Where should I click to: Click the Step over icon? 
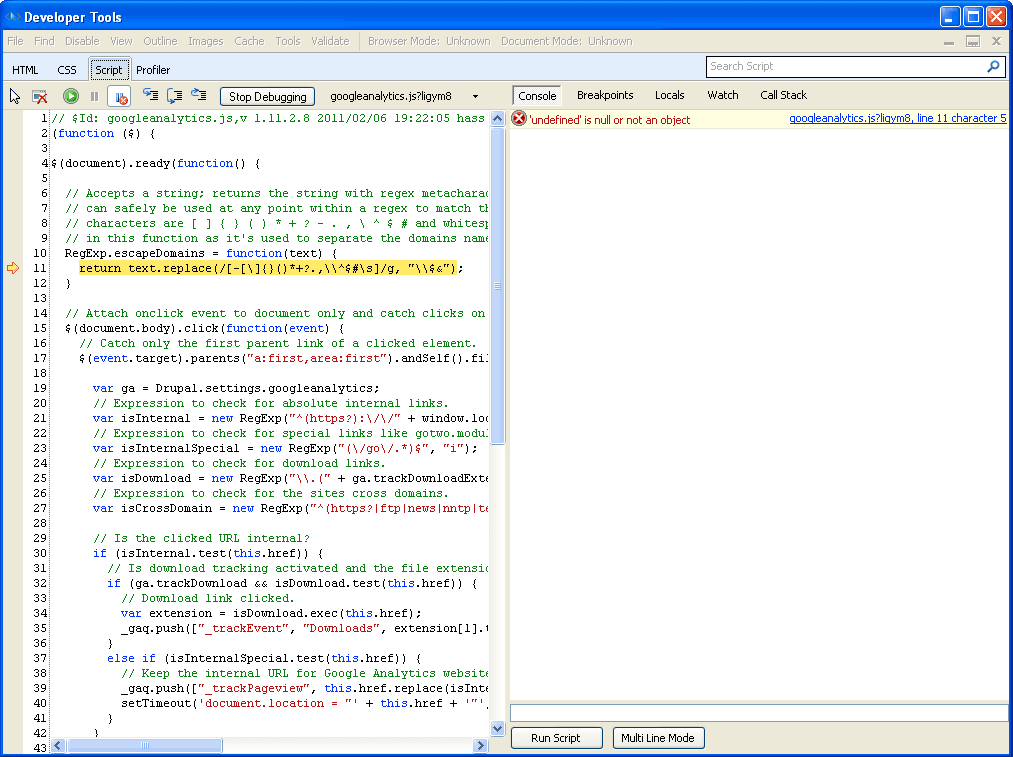pyautogui.click(x=174, y=96)
